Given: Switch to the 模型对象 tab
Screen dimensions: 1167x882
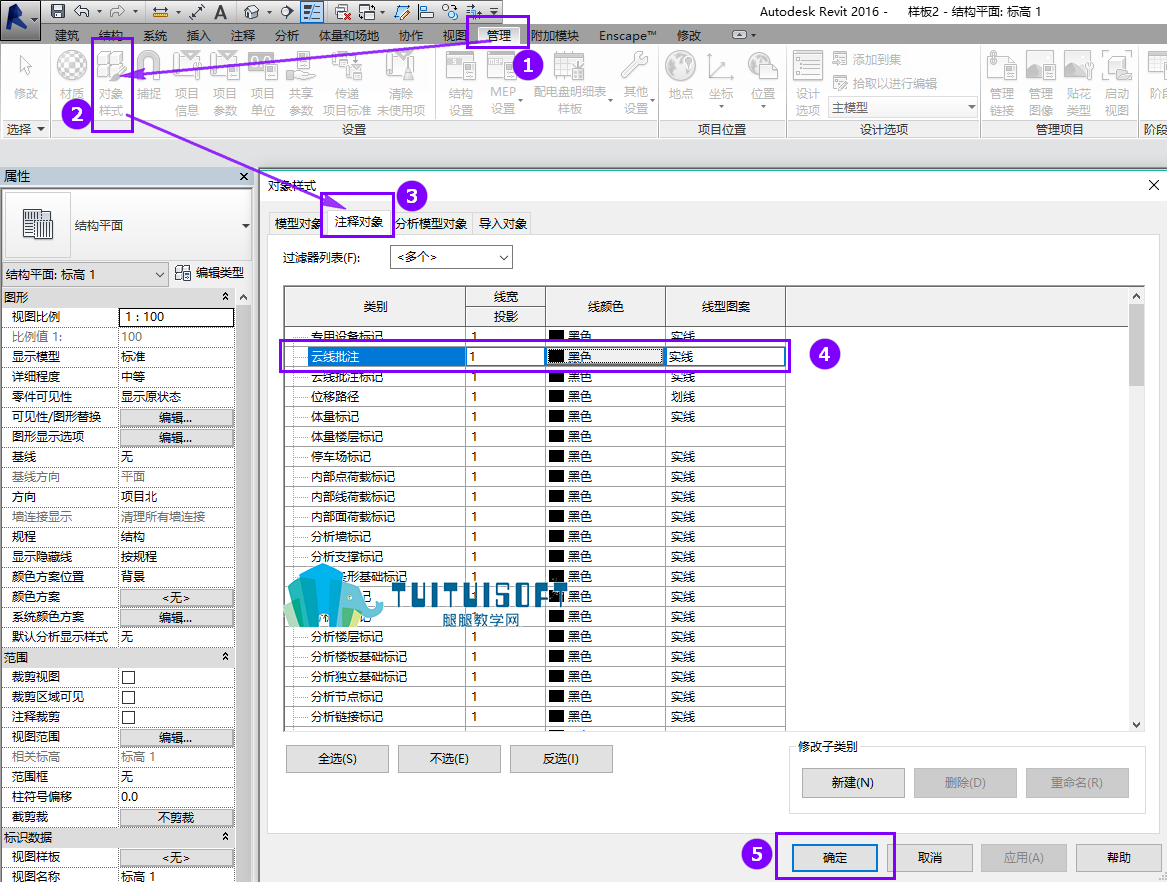Looking at the screenshot, I should (298, 223).
